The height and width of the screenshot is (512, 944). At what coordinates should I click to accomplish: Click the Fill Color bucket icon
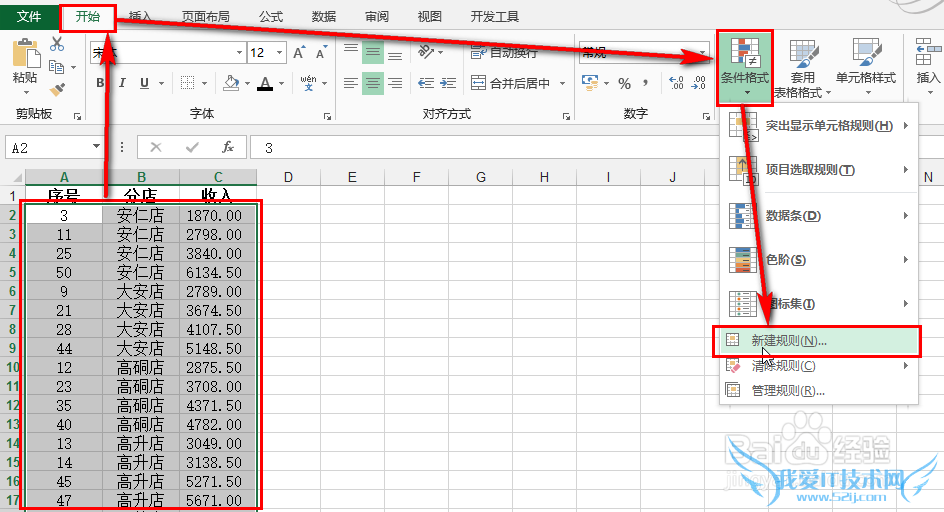231,83
